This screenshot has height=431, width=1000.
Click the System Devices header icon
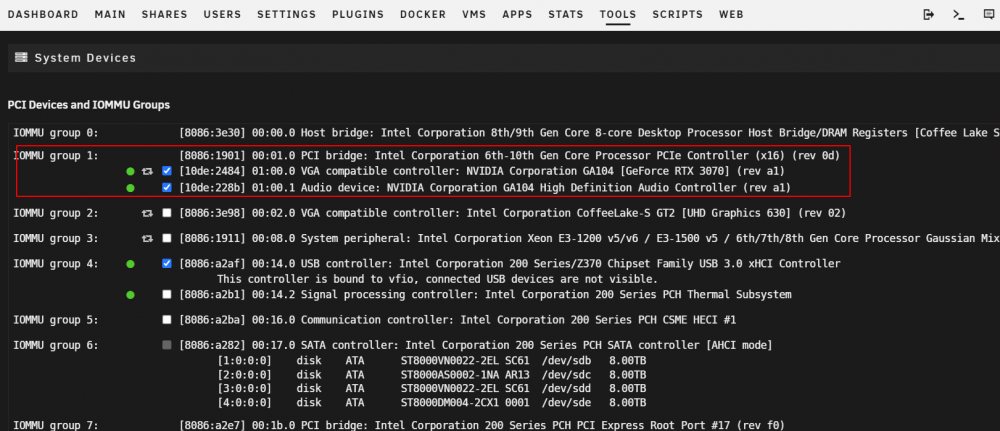click(21, 58)
